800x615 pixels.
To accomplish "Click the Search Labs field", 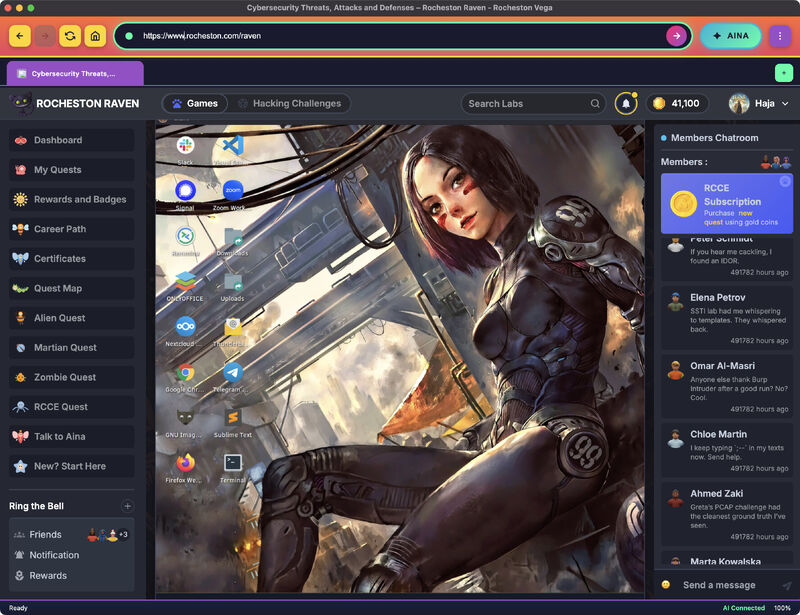I will [532, 103].
